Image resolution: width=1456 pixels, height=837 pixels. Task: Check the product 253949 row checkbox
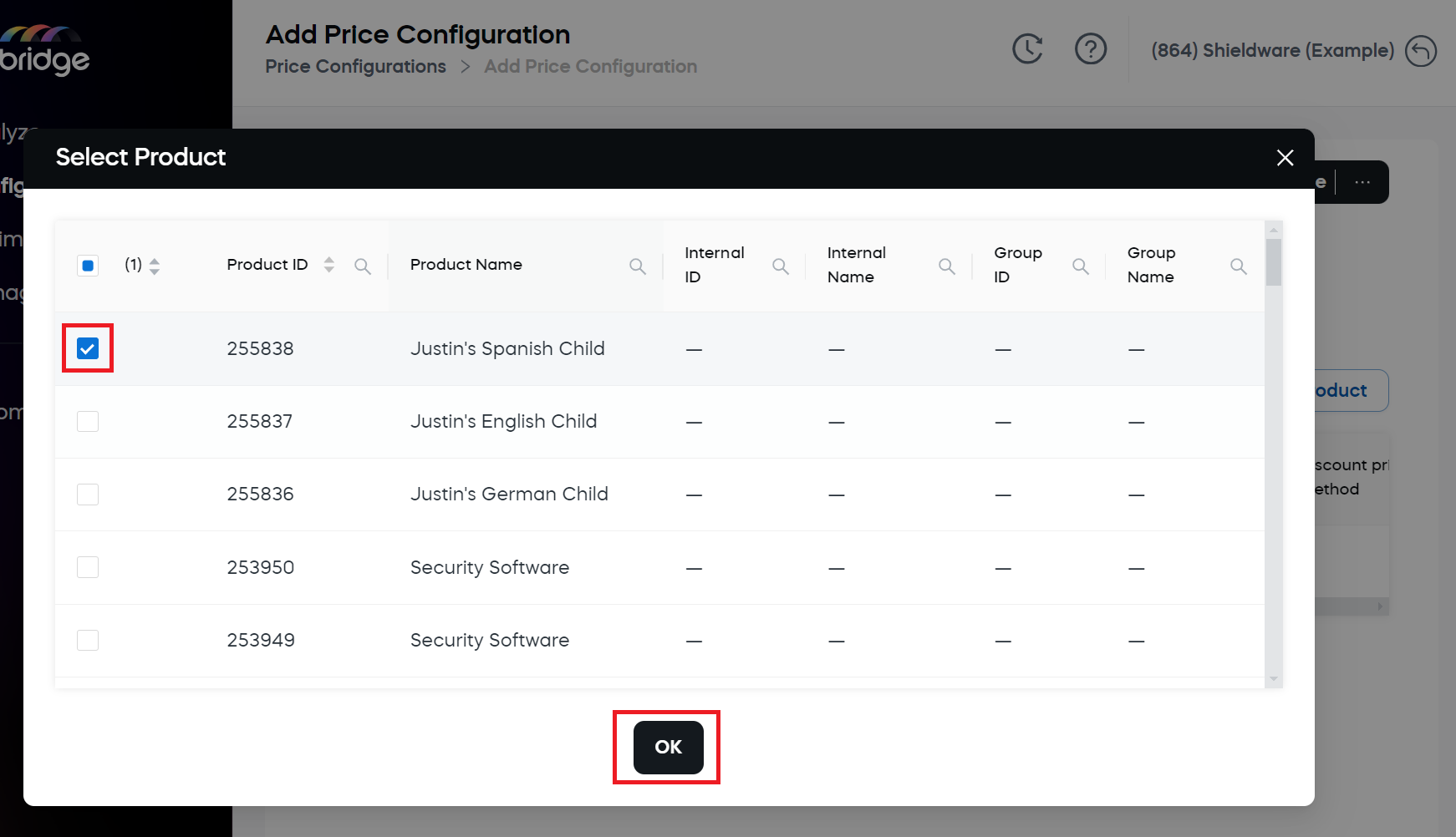point(88,640)
